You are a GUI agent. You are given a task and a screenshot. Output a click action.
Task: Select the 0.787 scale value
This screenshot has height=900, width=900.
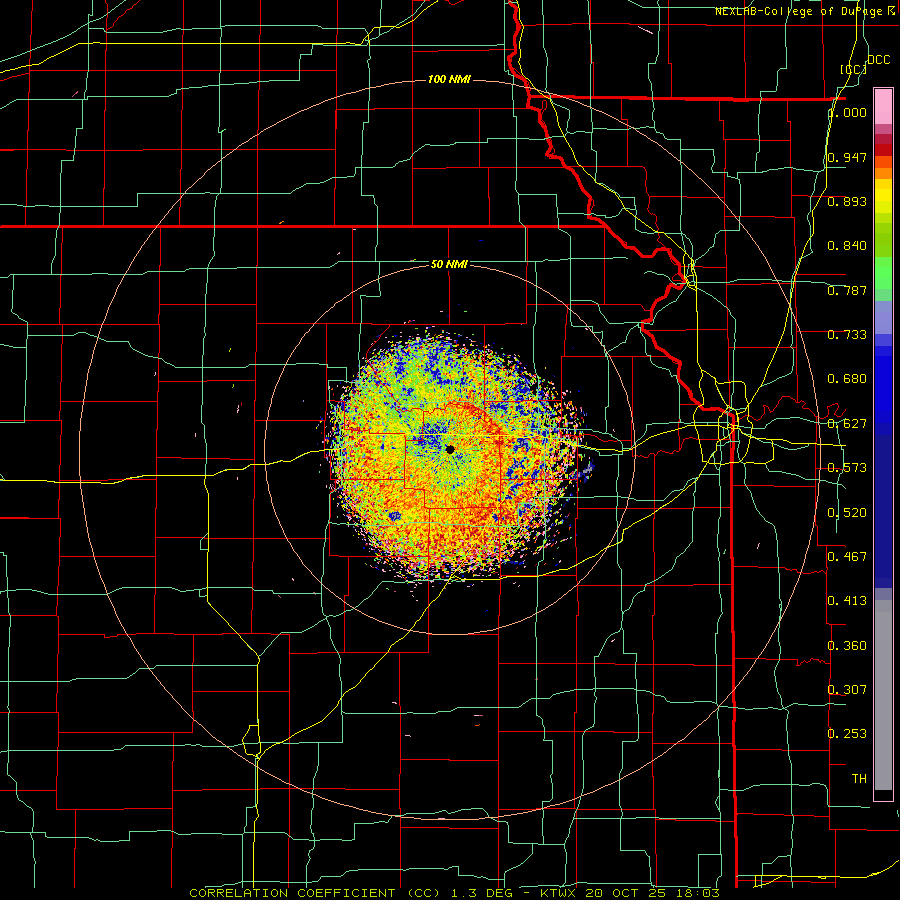[x=847, y=290]
